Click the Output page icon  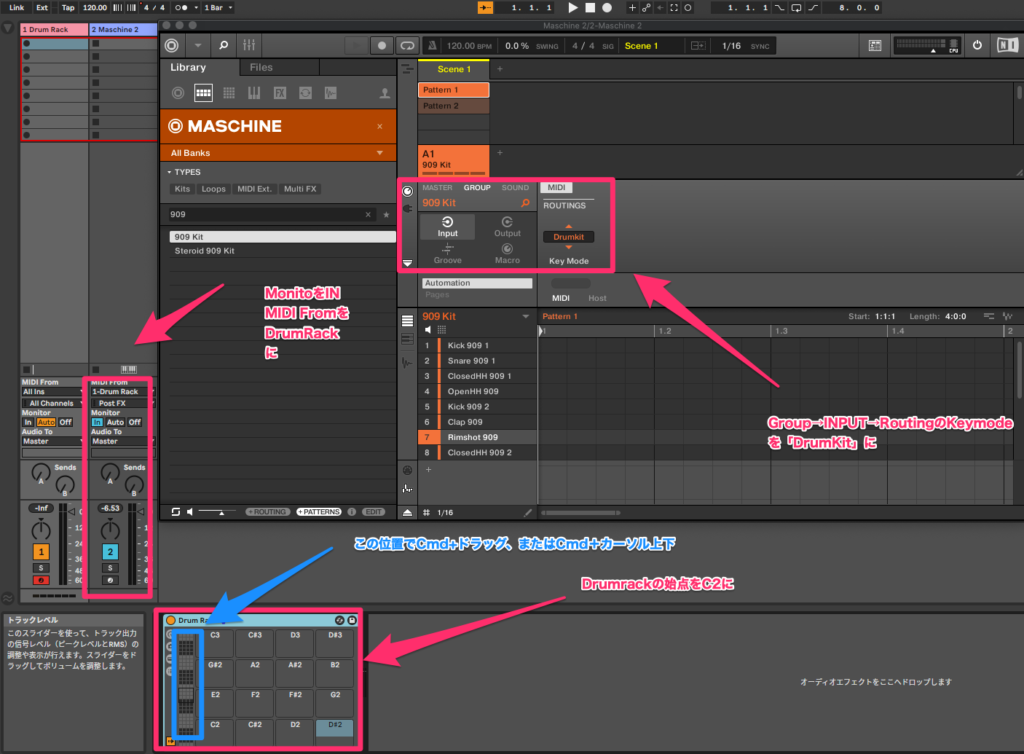[507, 226]
